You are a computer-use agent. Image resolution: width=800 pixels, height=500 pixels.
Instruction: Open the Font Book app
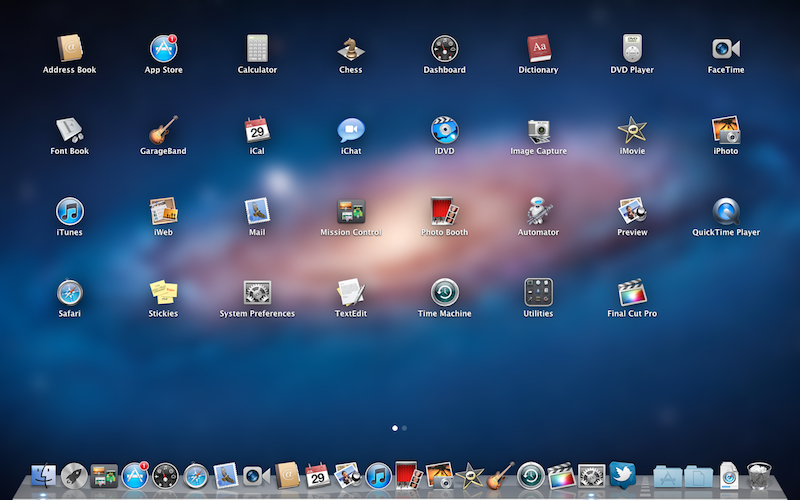point(69,130)
